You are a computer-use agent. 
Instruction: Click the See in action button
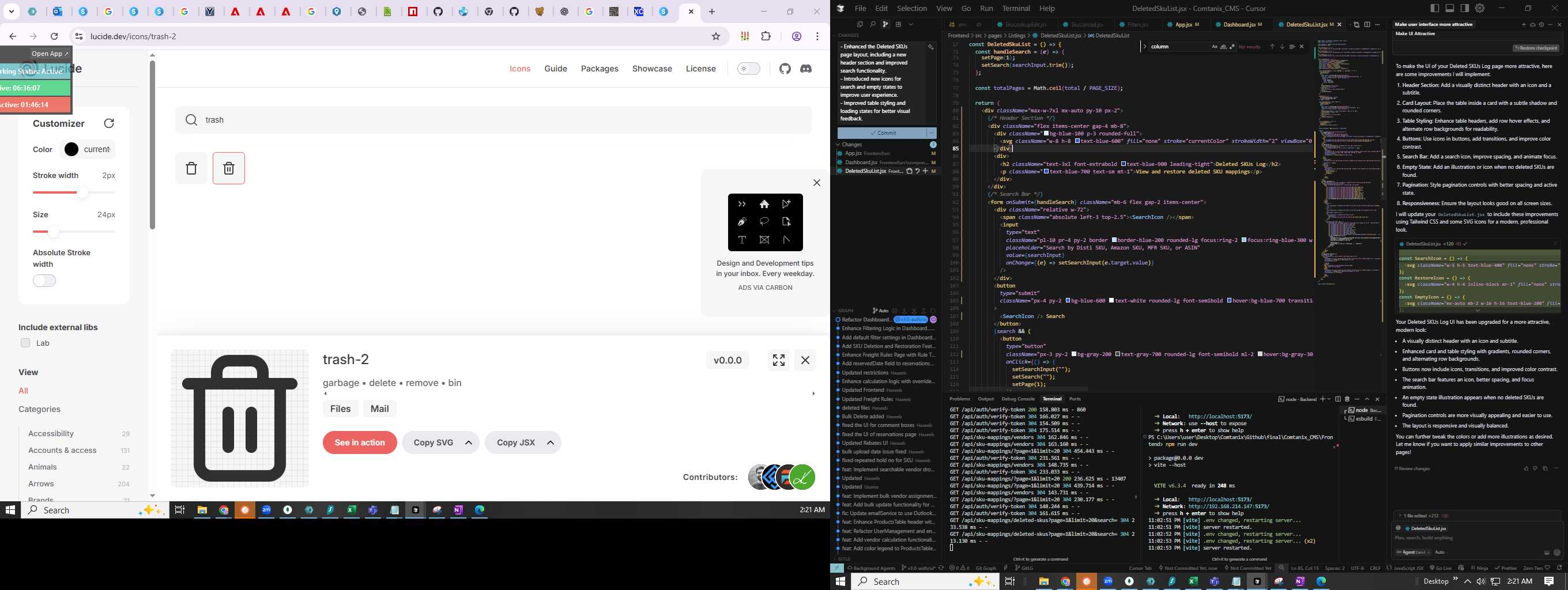pyautogui.click(x=360, y=443)
